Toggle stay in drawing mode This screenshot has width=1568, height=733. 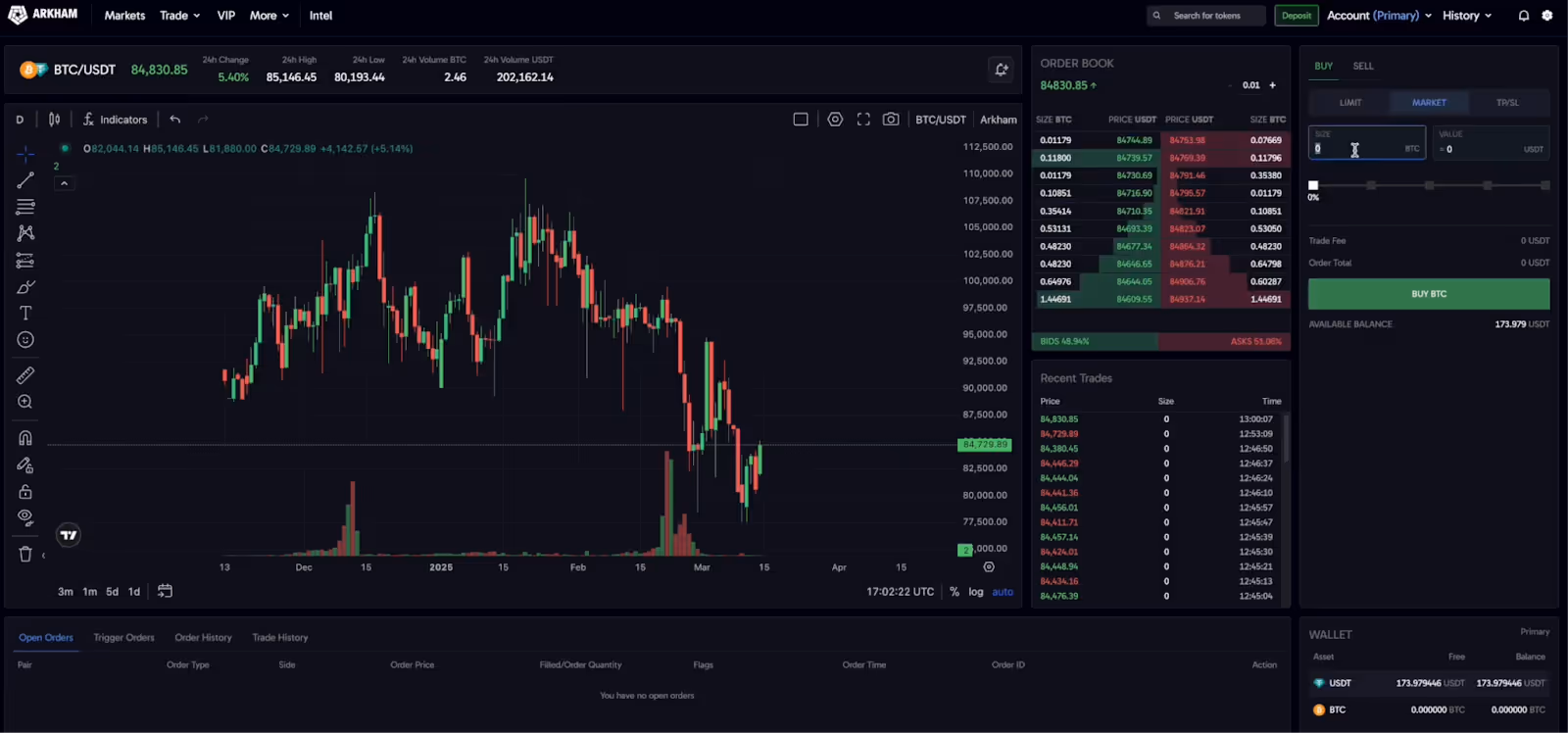tap(25, 465)
